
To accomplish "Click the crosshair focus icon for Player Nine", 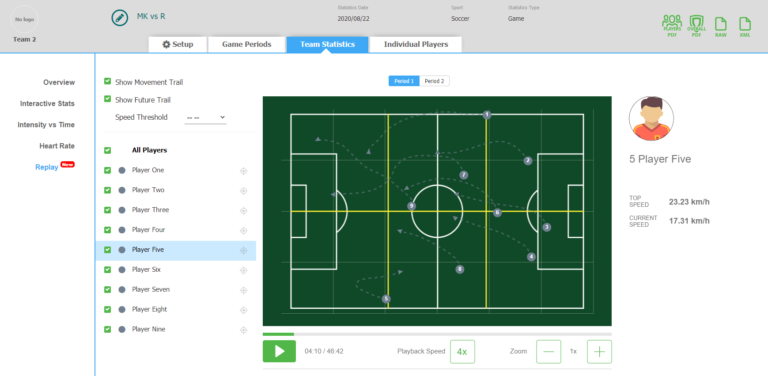I will 243,330.
